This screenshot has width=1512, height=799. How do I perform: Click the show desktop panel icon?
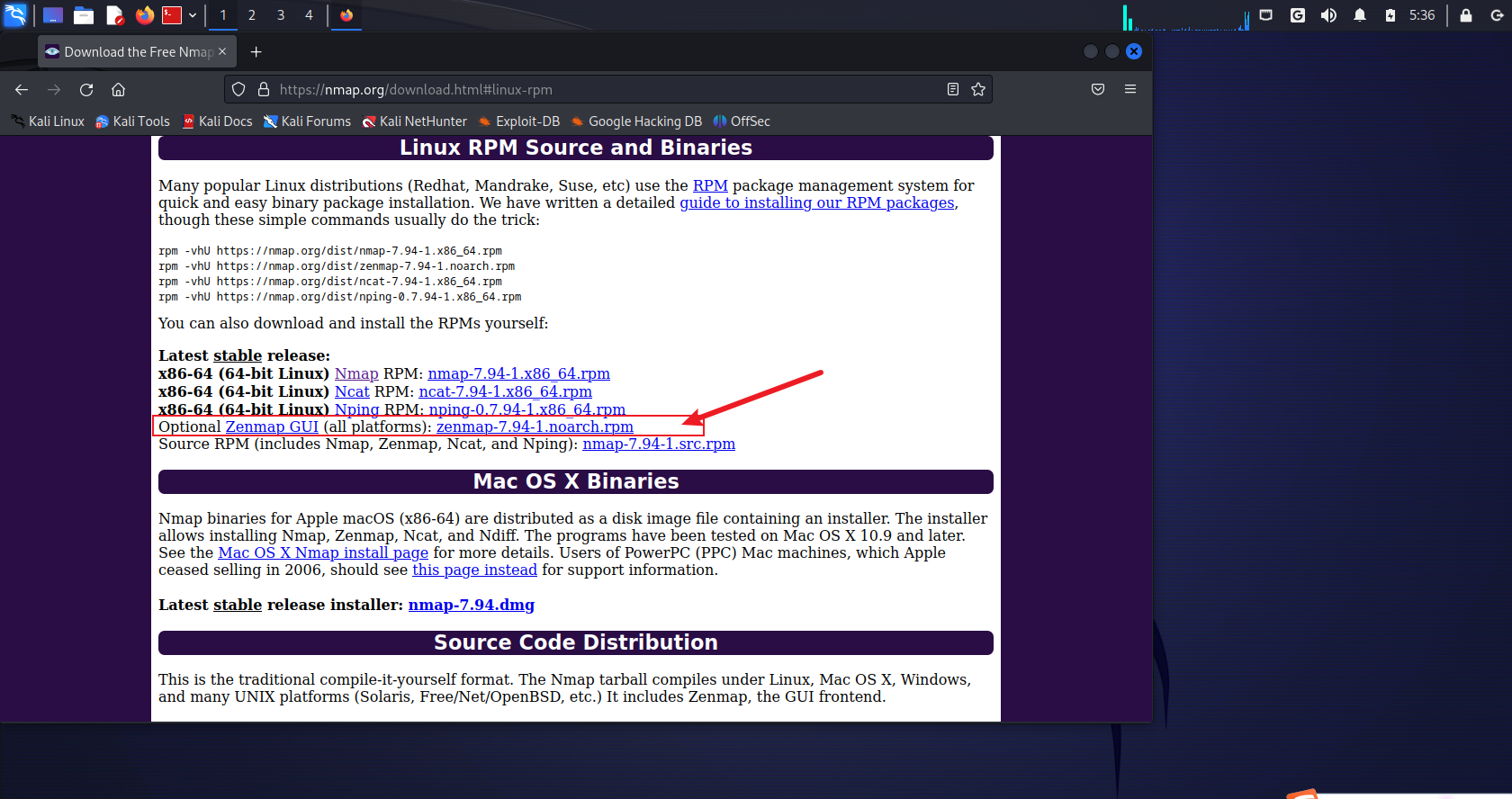click(x=53, y=15)
